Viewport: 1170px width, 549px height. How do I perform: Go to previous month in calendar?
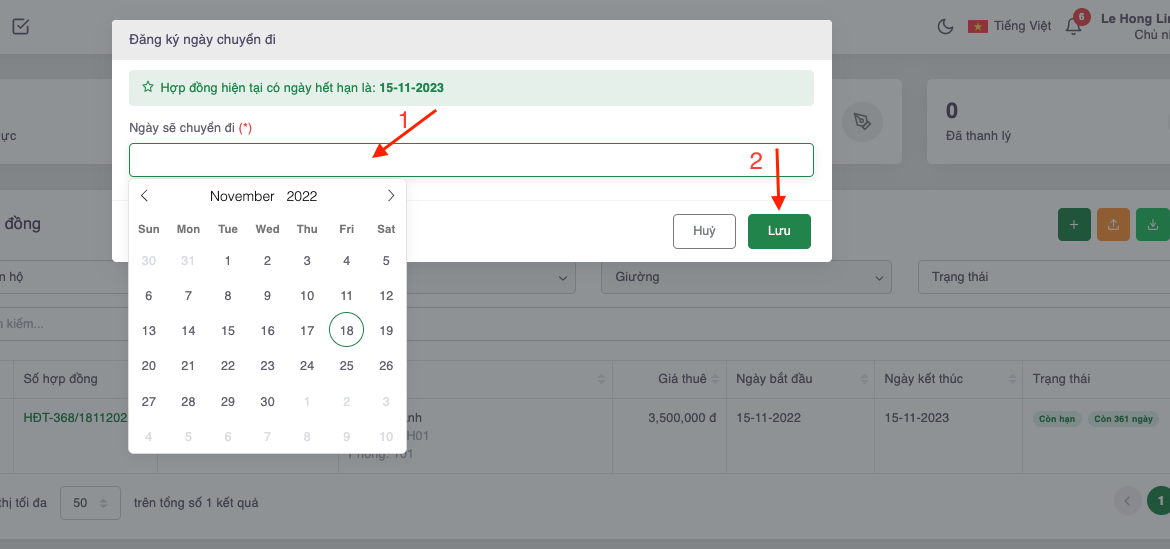pyautogui.click(x=145, y=196)
